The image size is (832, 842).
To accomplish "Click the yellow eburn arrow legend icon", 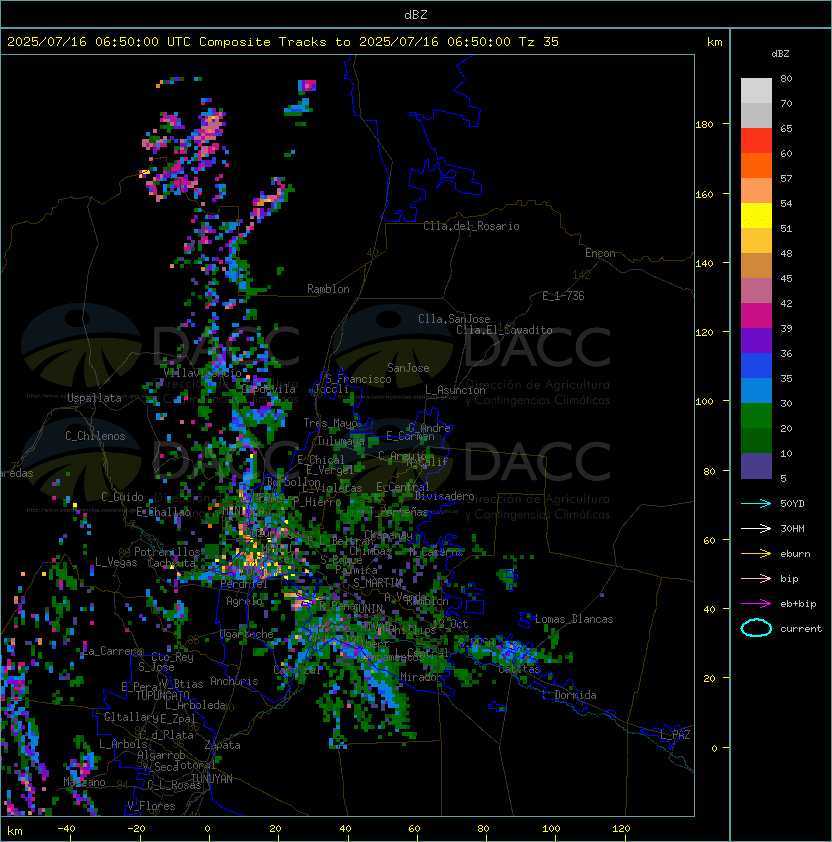I will pyautogui.click(x=756, y=554).
